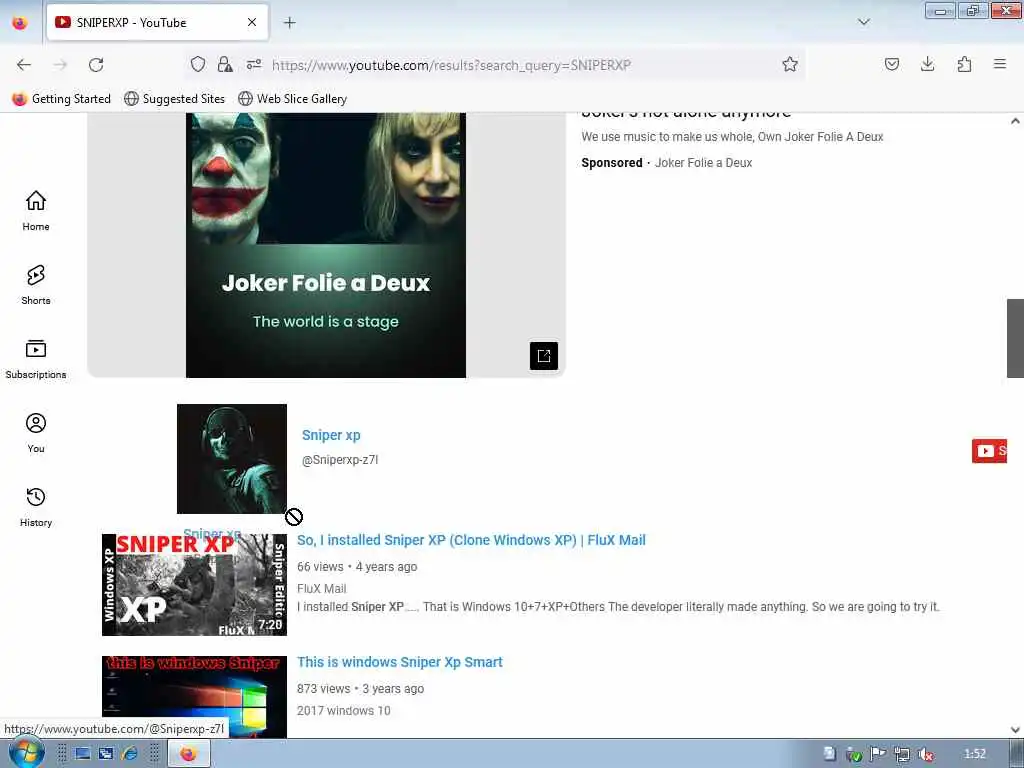Click the taskbar clock showing 1:52
Screen dimensions: 1024x768
tap(975, 754)
